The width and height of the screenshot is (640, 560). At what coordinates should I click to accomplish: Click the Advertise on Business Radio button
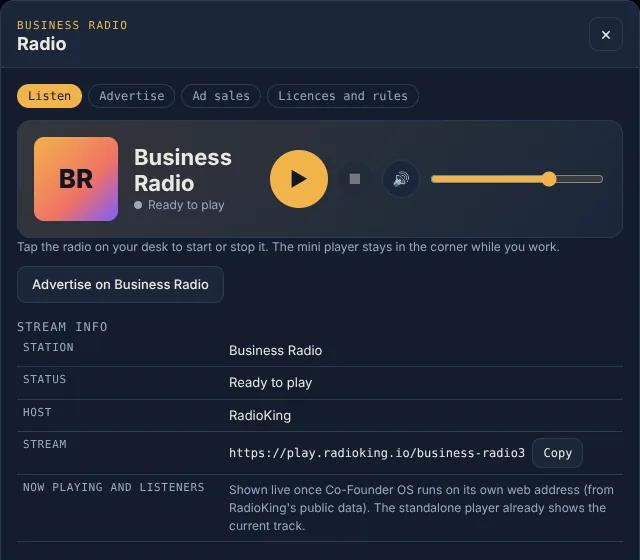(x=120, y=284)
